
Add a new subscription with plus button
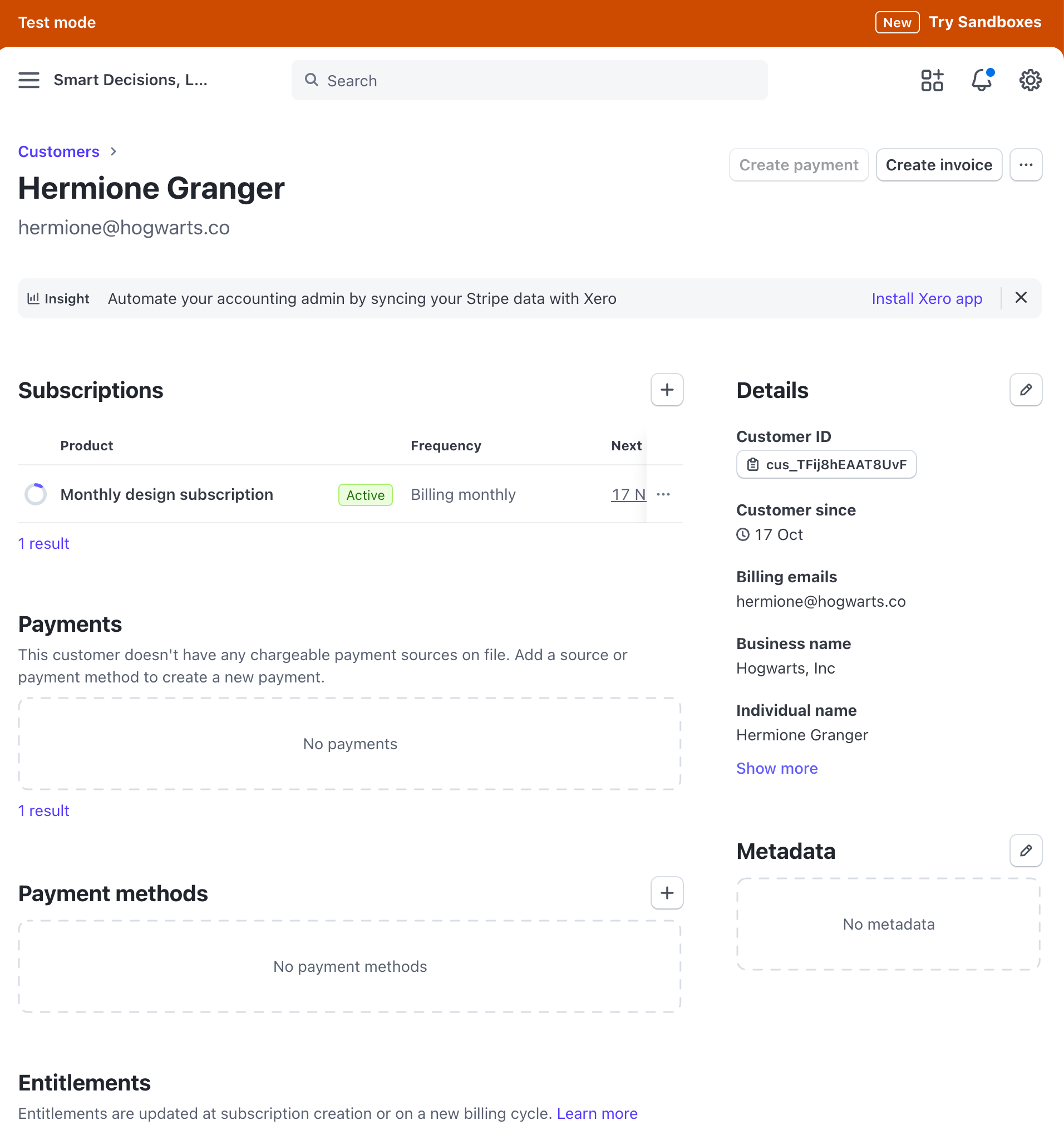click(x=667, y=390)
